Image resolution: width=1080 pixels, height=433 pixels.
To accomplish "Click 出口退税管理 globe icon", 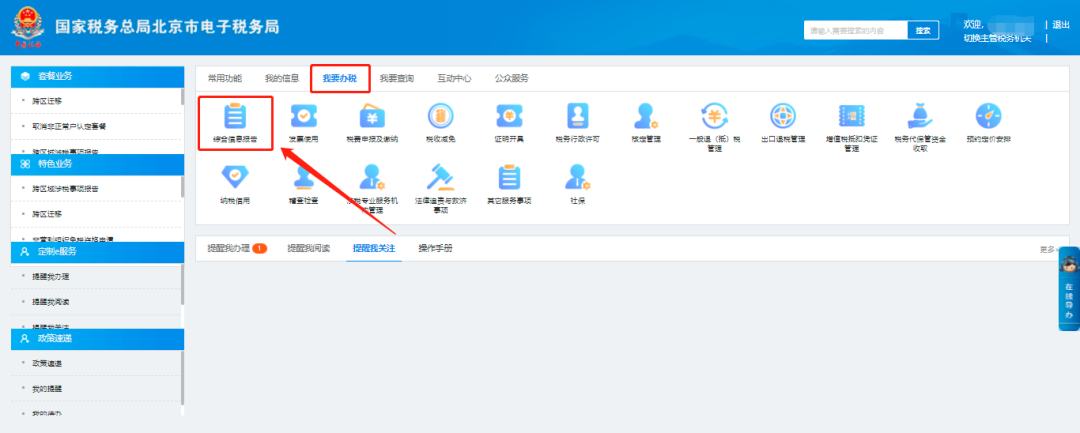I will (x=783, y=116).
